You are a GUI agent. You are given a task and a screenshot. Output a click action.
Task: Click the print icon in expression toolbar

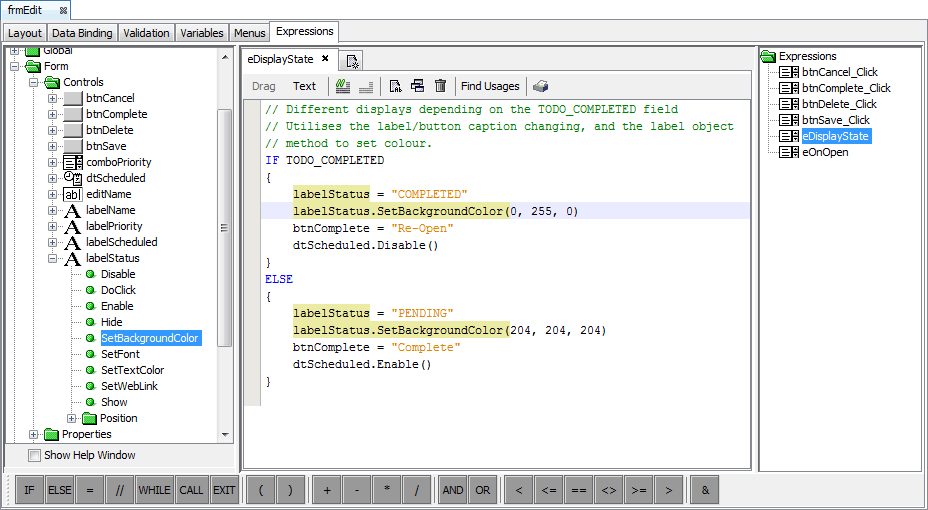point(540,86)
